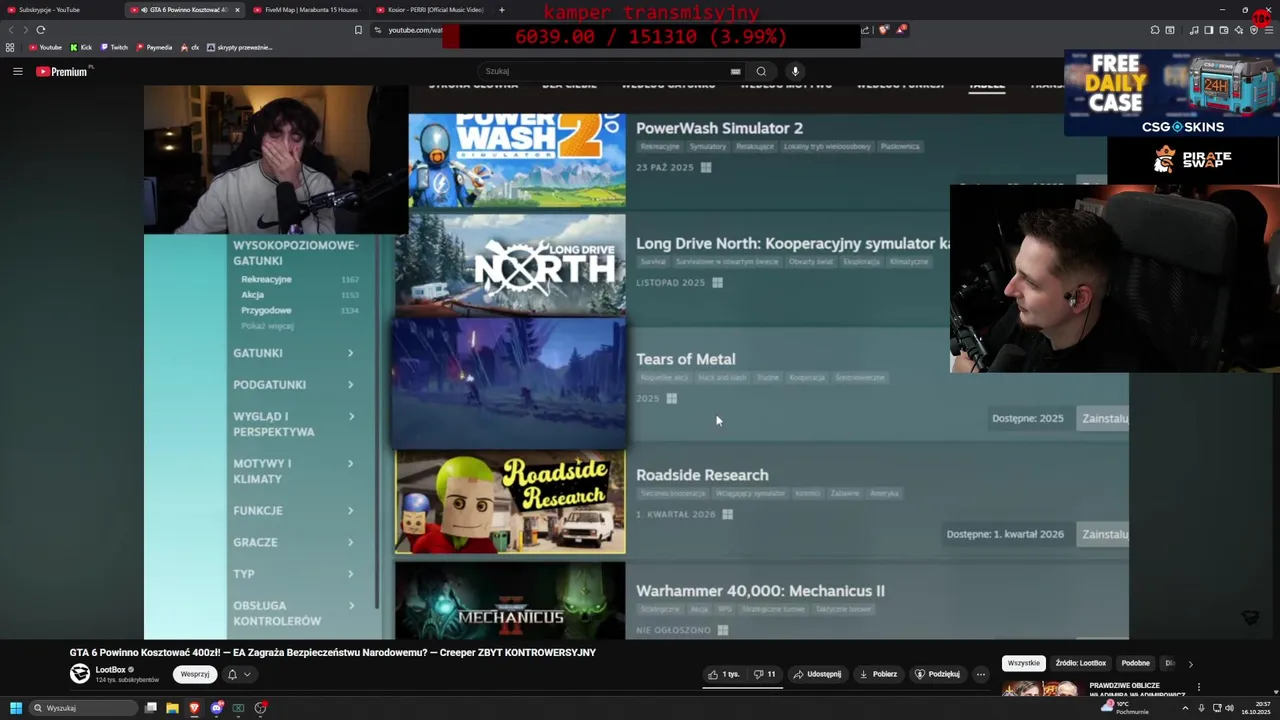Open the skrypty przeważnie bookmark
Image resolution: width=1280 pixels, height=720 pixels.
point(240,47)
